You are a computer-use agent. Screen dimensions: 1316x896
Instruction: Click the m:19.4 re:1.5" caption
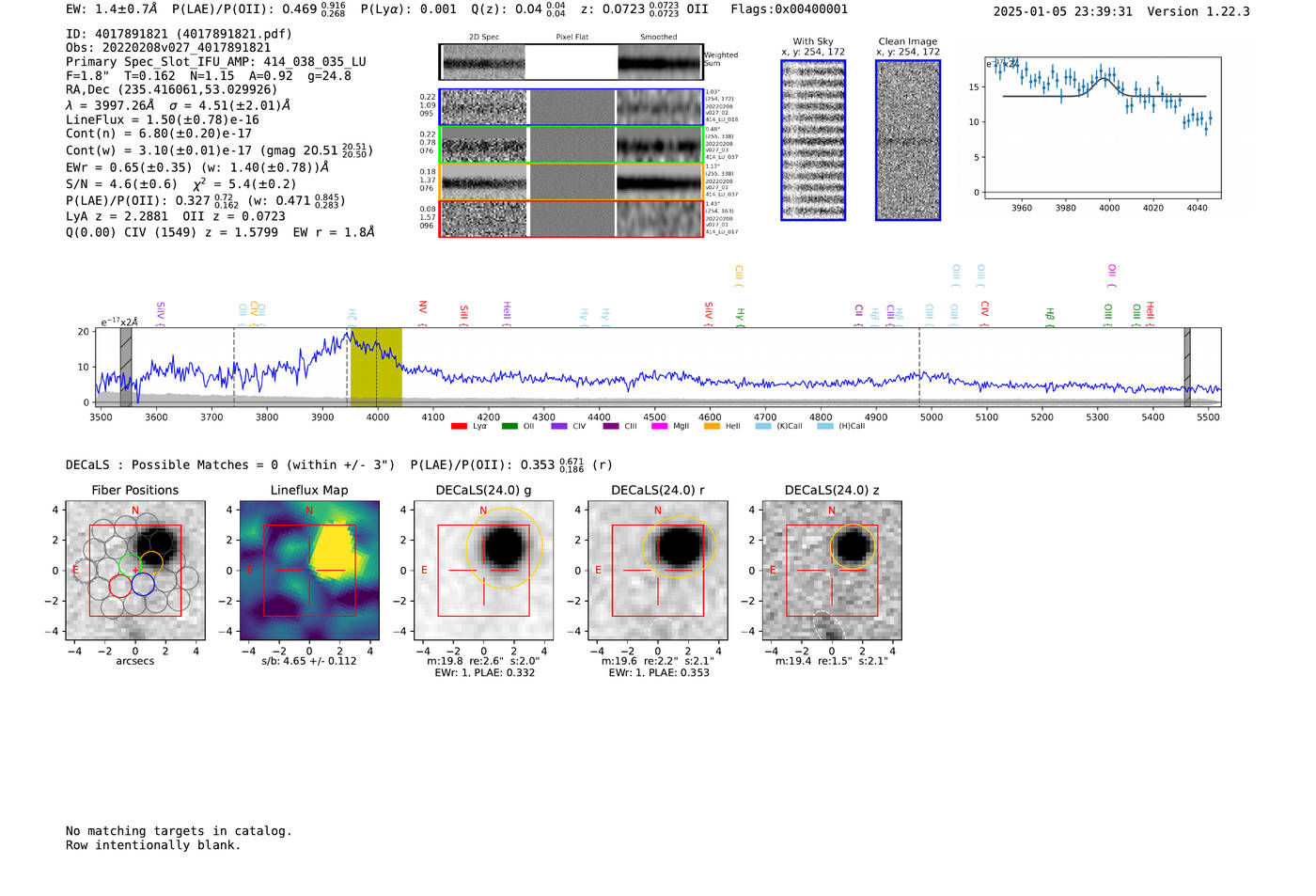click(832, 661)
